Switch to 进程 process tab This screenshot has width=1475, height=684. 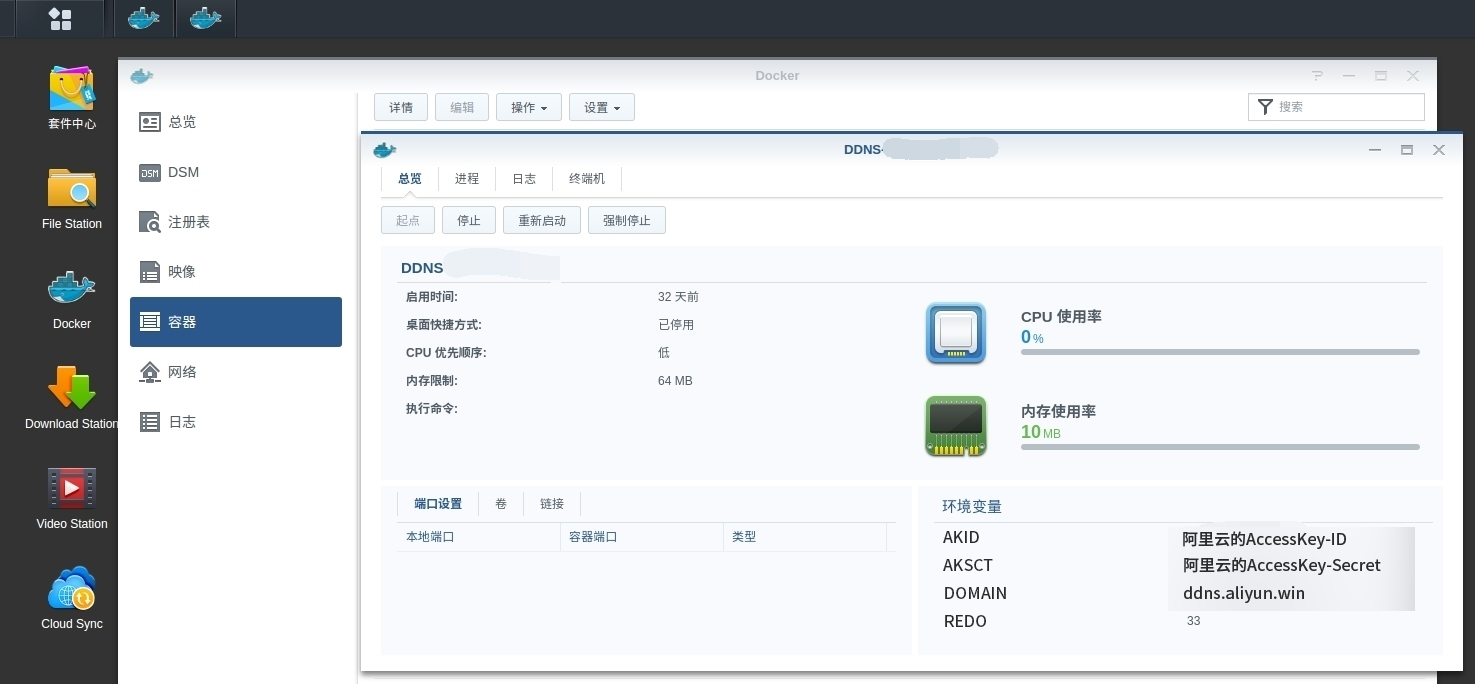(x=467, y=179)
